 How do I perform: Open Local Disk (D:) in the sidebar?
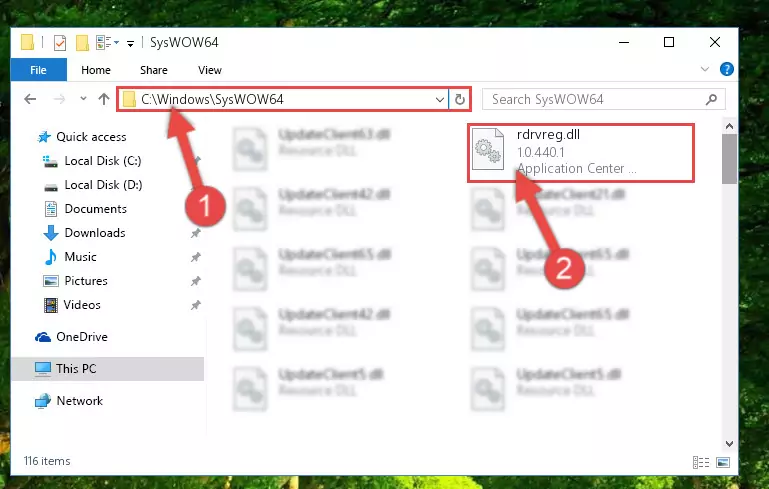click(x=103, y=185)
